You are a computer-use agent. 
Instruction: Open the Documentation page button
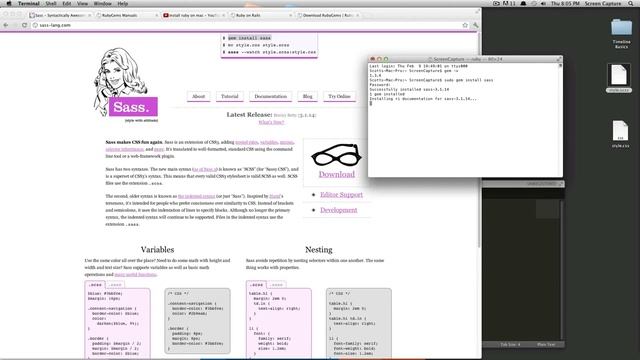click(x=271, y=96)
